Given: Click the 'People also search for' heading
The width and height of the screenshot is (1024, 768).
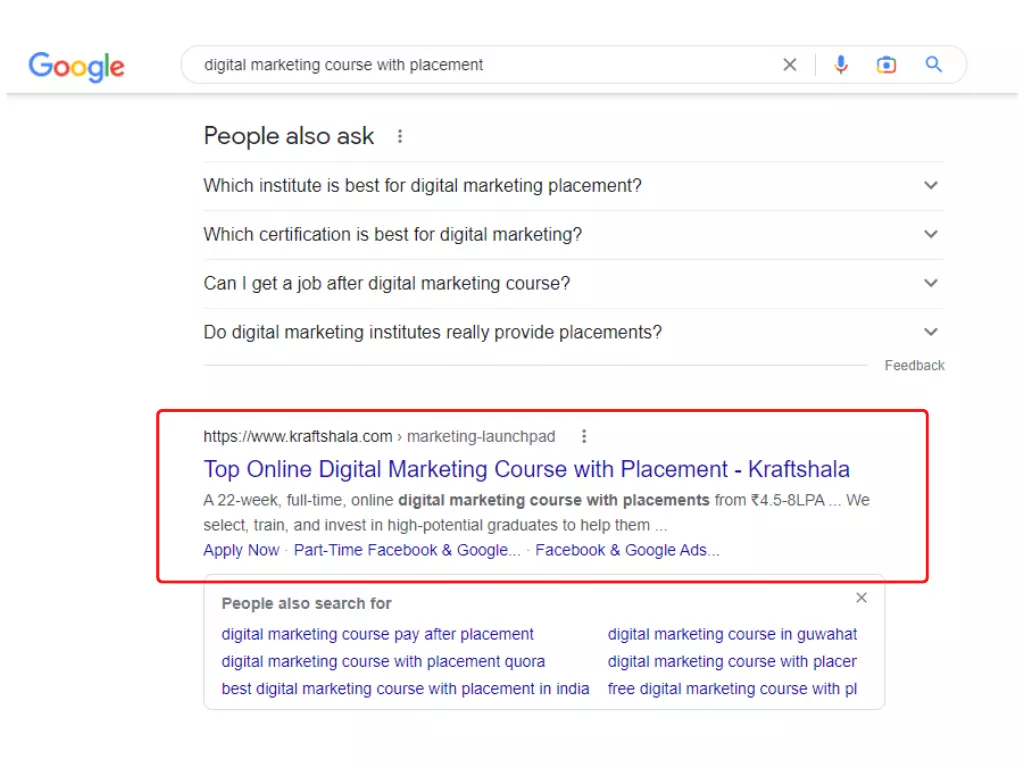Looking at the screenshot, I should click(306, 603).
